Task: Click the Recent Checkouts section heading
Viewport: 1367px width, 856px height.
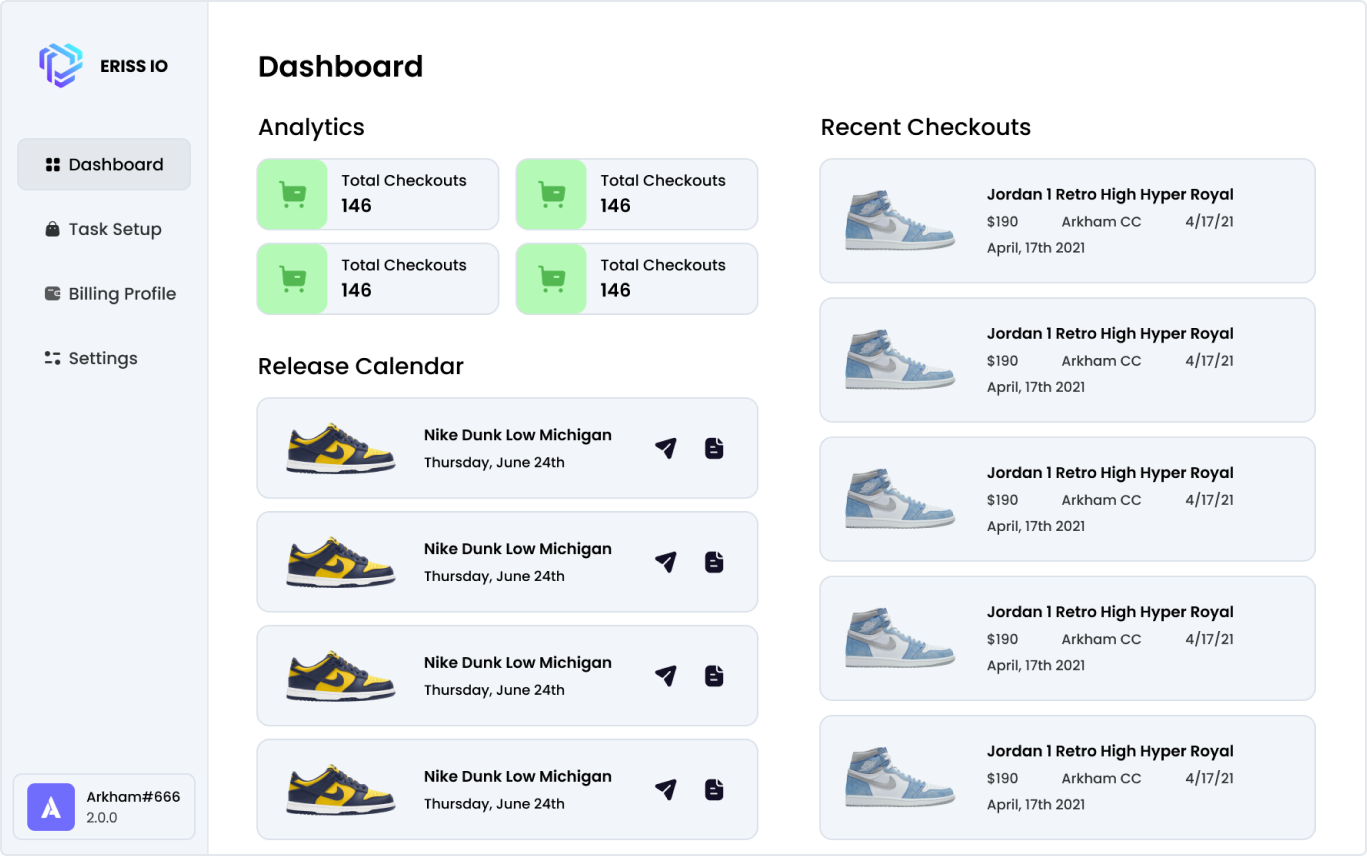Action: click(x=926, y=127)
